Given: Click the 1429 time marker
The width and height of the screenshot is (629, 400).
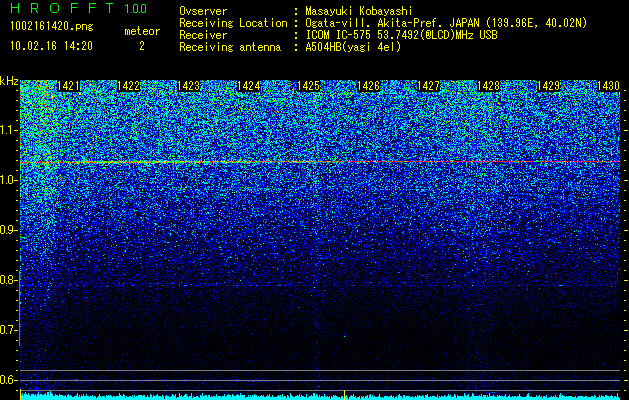Looking at the screenshot, I should (x=548, y=86).
